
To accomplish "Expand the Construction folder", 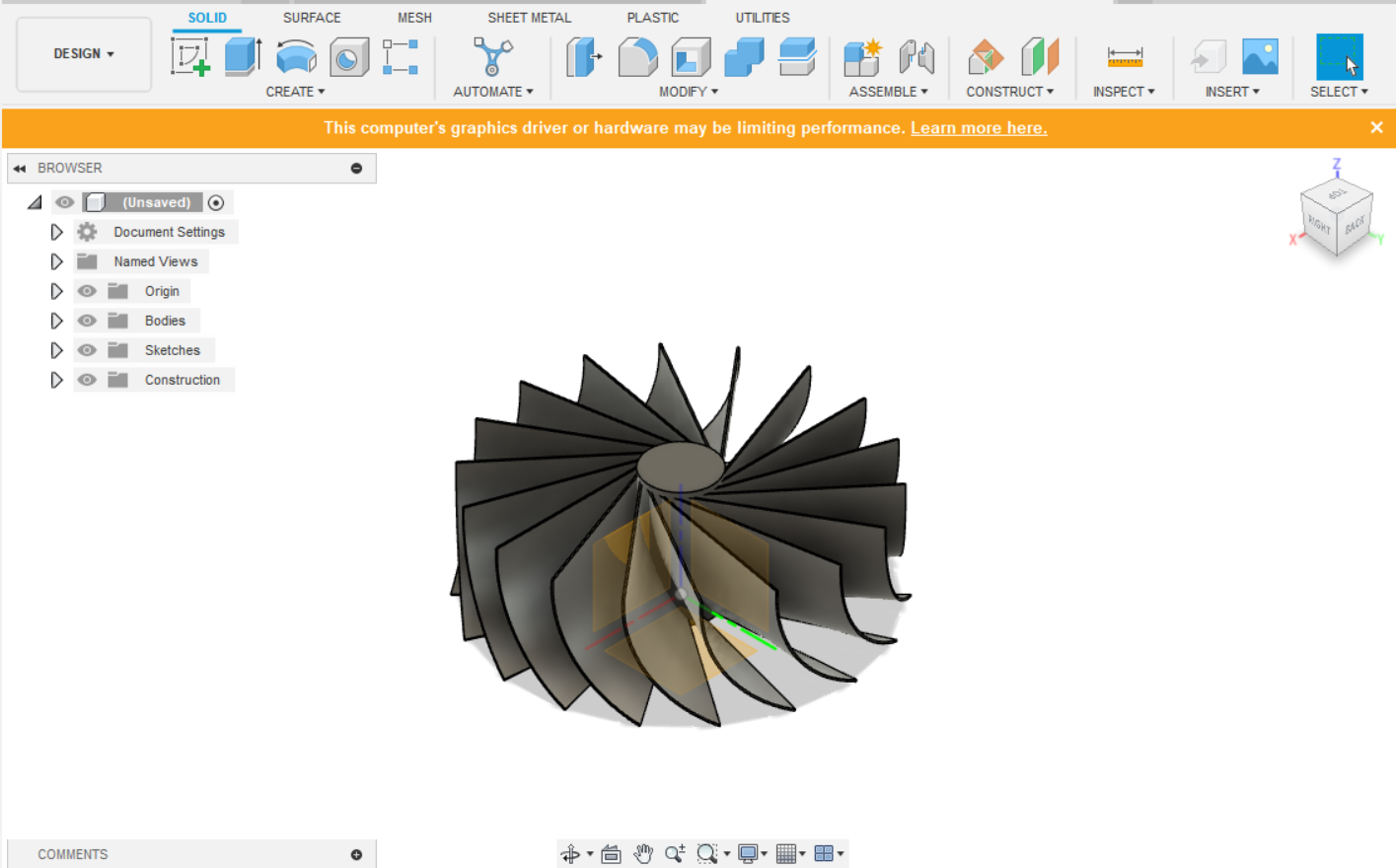I will point(56,379).
